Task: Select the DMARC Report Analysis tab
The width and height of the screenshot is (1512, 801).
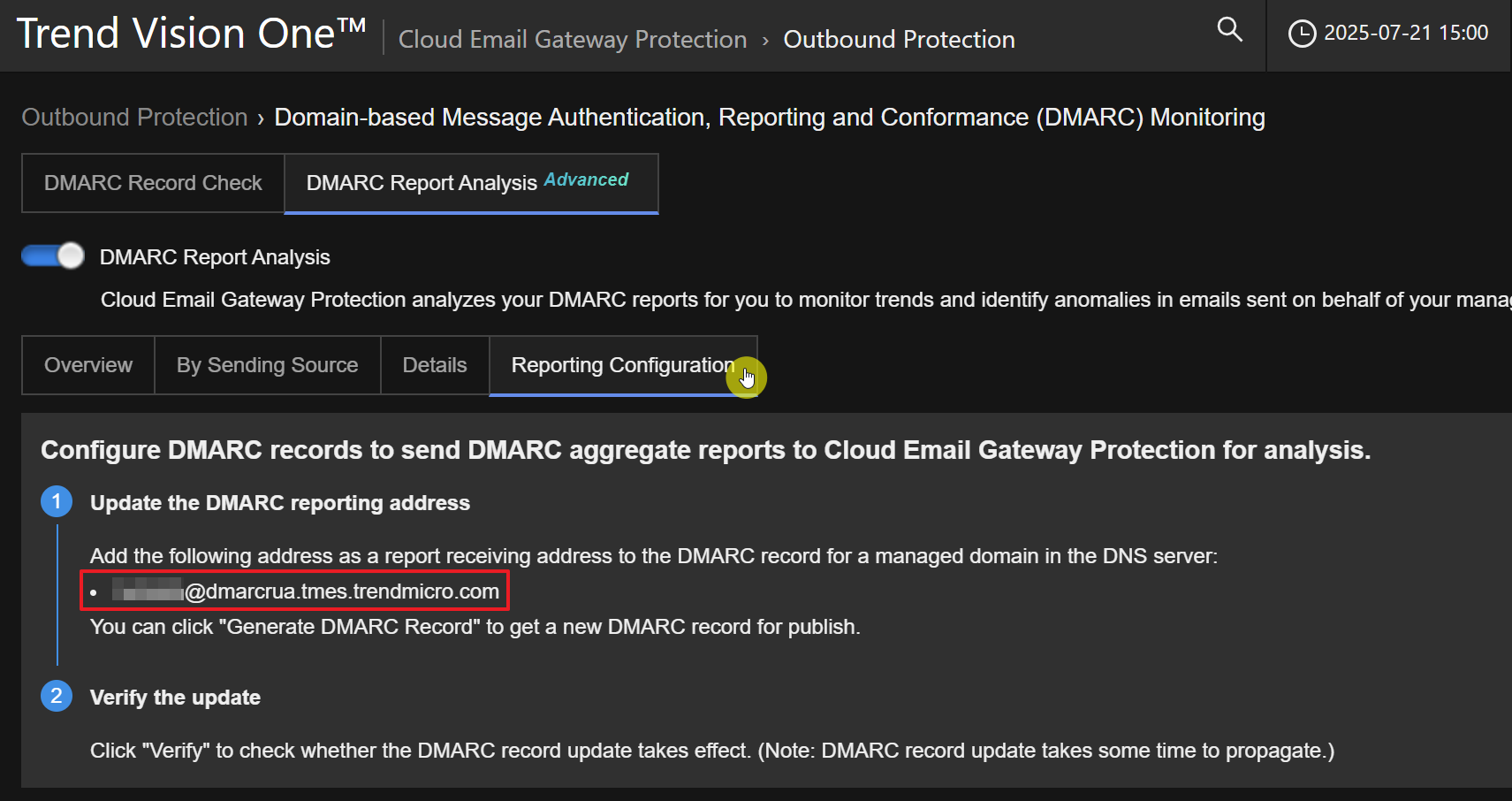Action: point(422,183)
